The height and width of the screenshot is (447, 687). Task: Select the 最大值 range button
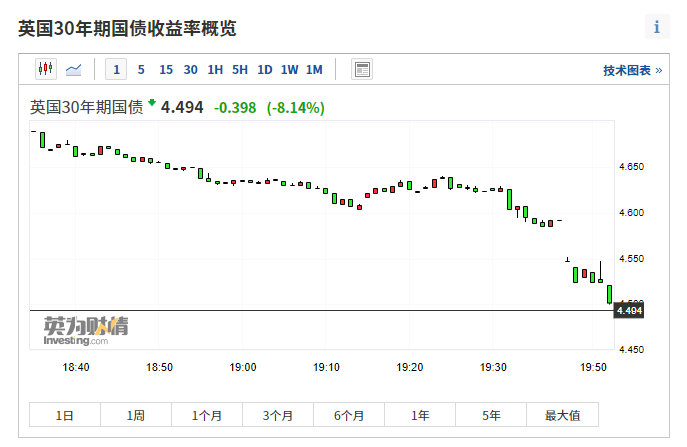pyautogui.click(x=562, y=415)
